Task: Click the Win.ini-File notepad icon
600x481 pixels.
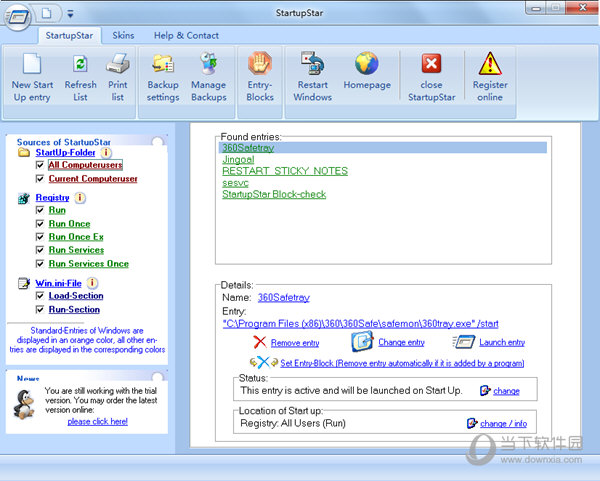Action: [x=24, y=284]
